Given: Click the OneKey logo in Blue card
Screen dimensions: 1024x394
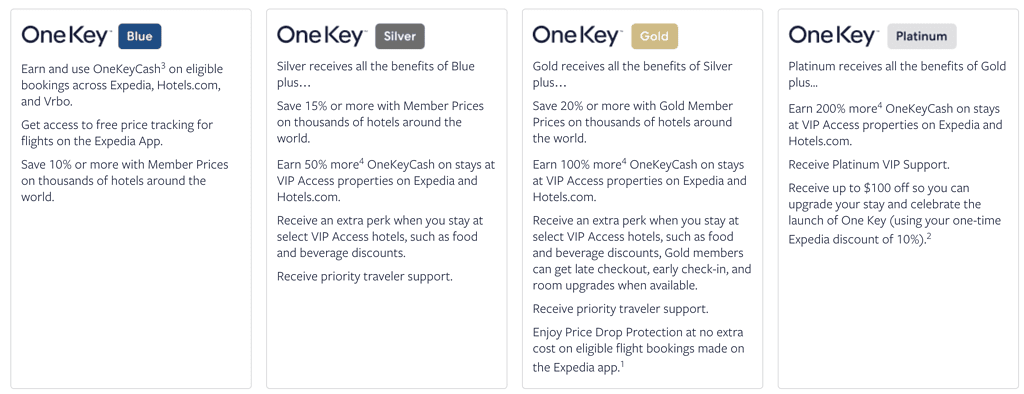Looking at the screenshot, I should click(x=67, y=37).
